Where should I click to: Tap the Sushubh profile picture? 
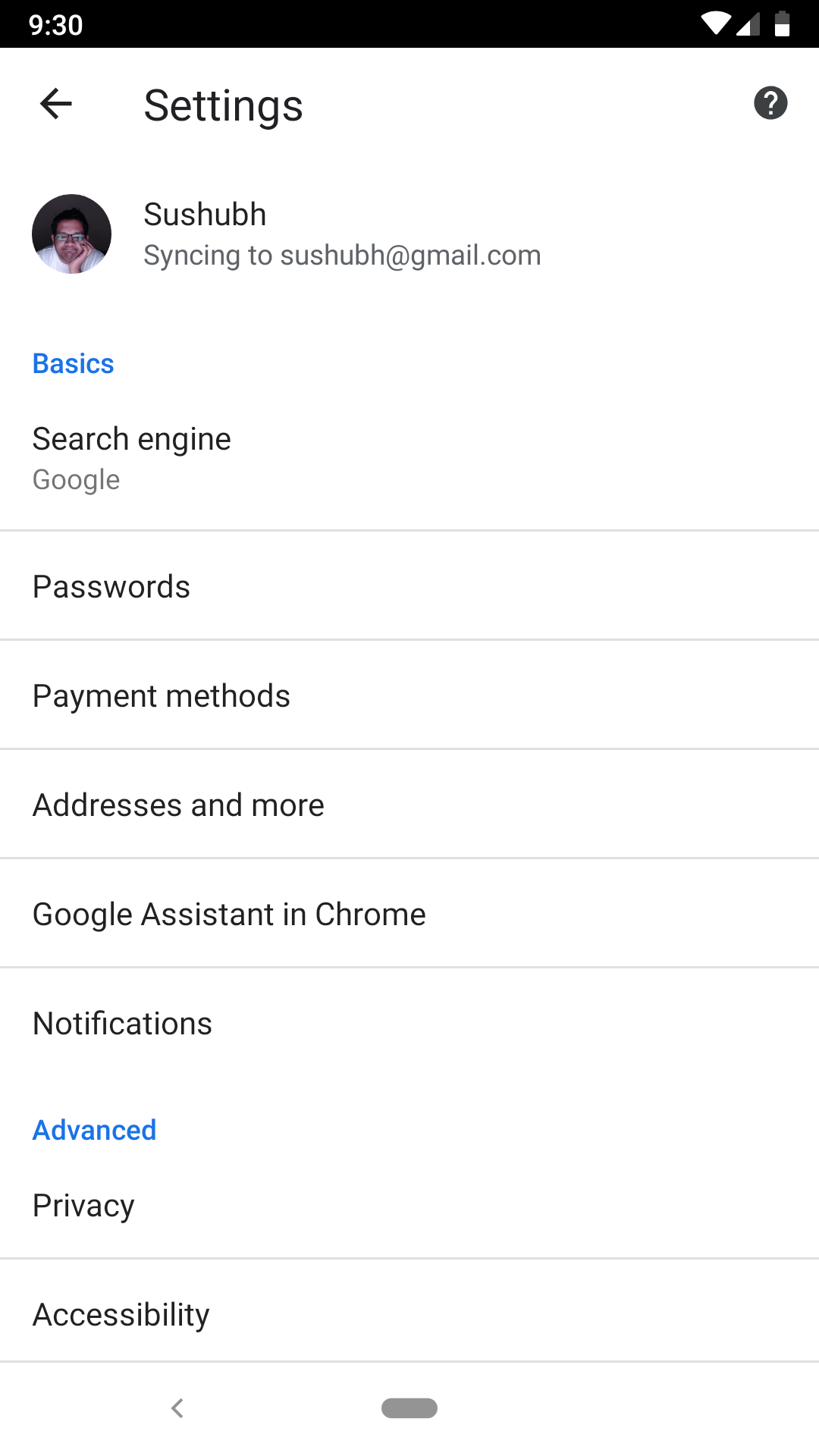point(71,234)
